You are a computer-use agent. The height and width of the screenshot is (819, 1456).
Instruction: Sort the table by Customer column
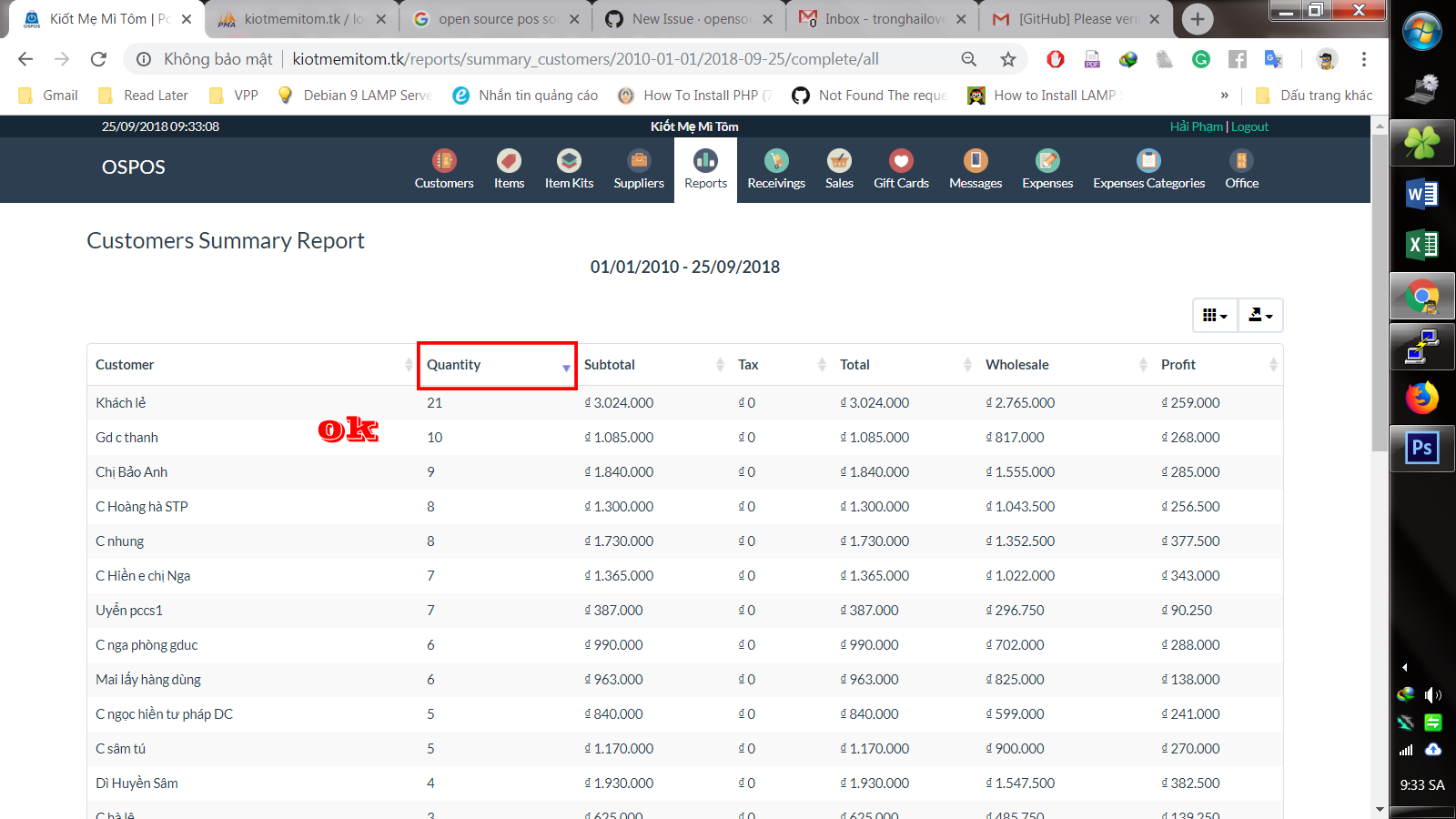coord(252,365)
